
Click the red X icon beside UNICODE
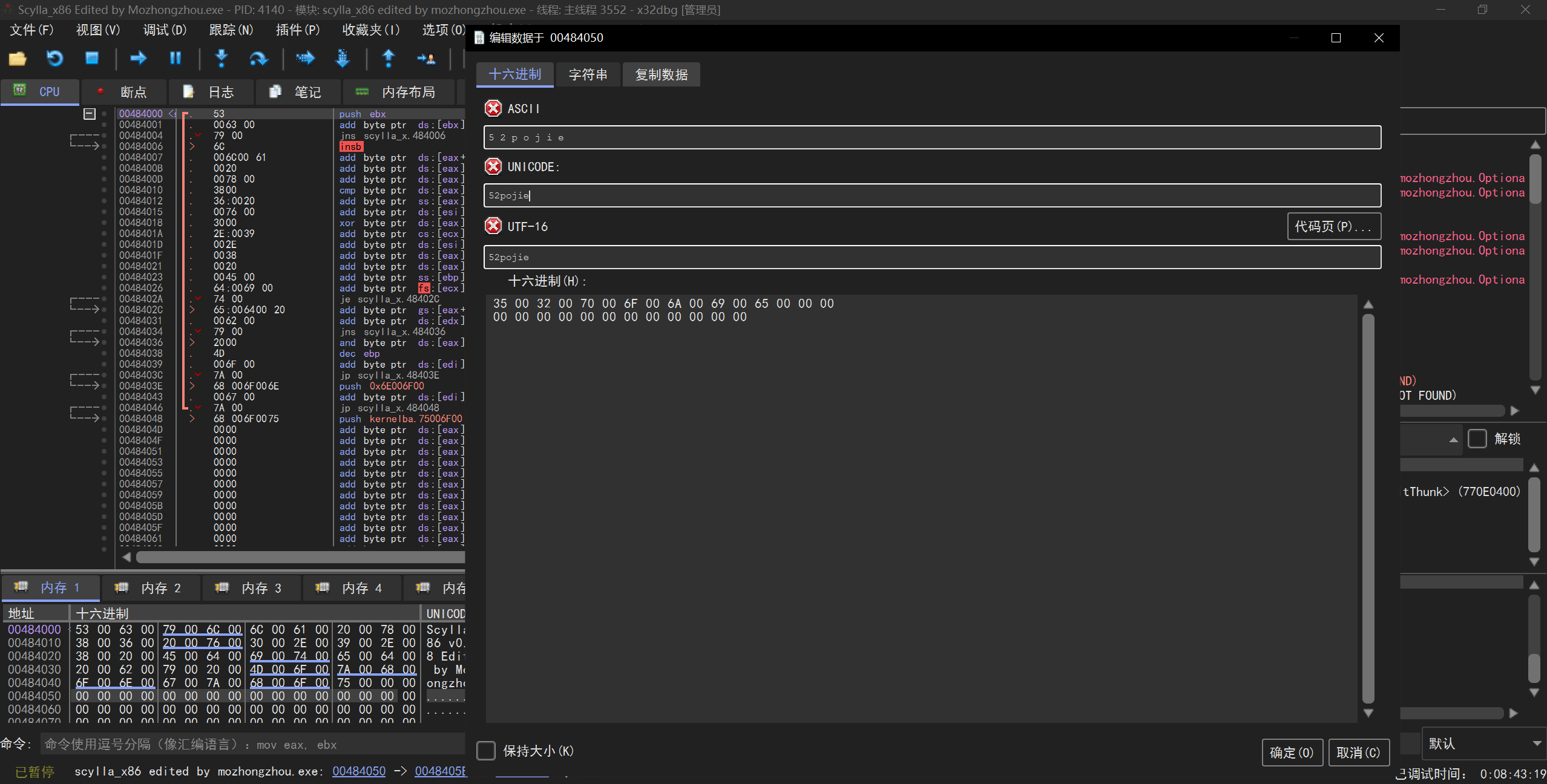point(493,166)
